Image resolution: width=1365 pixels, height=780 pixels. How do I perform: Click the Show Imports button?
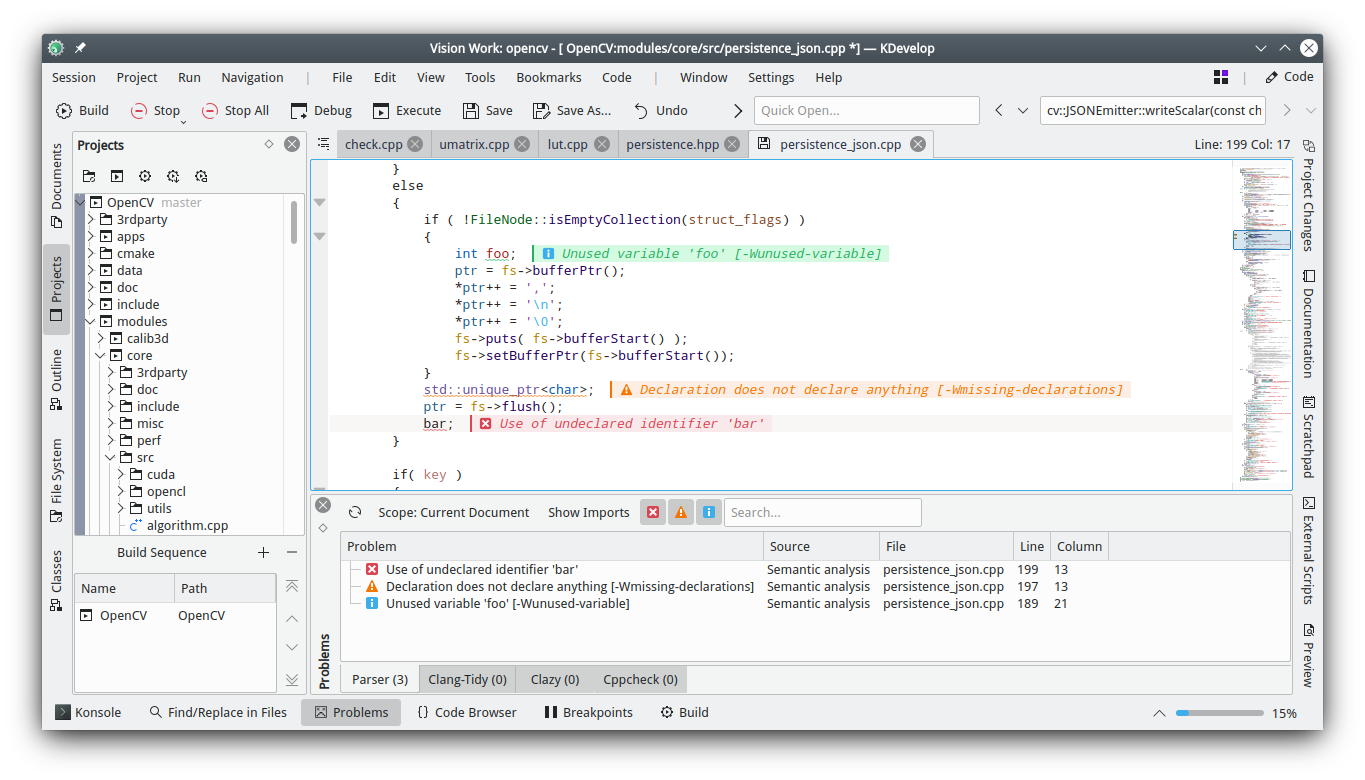[x=588, y=512]
